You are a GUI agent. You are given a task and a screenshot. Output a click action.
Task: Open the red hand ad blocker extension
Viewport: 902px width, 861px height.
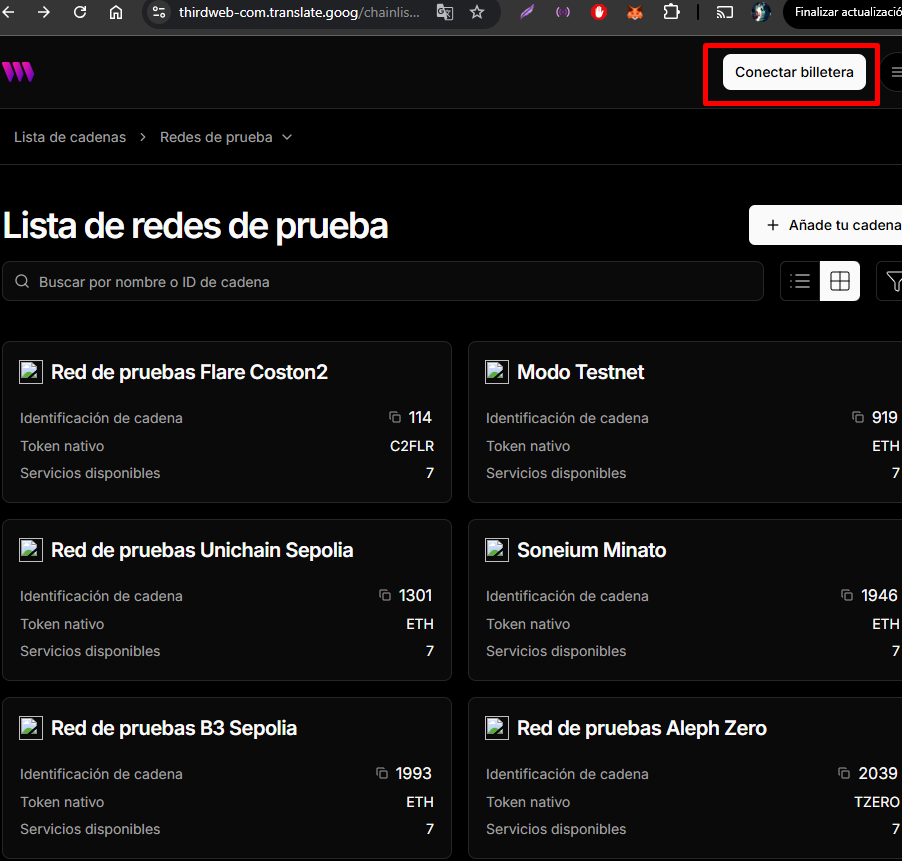599,12
